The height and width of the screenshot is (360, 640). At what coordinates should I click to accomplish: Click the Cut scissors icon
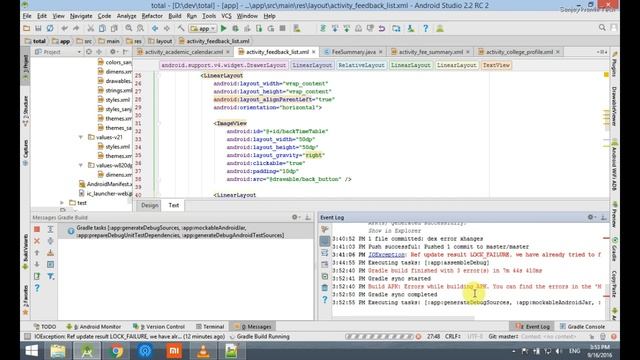click(91, 28)
